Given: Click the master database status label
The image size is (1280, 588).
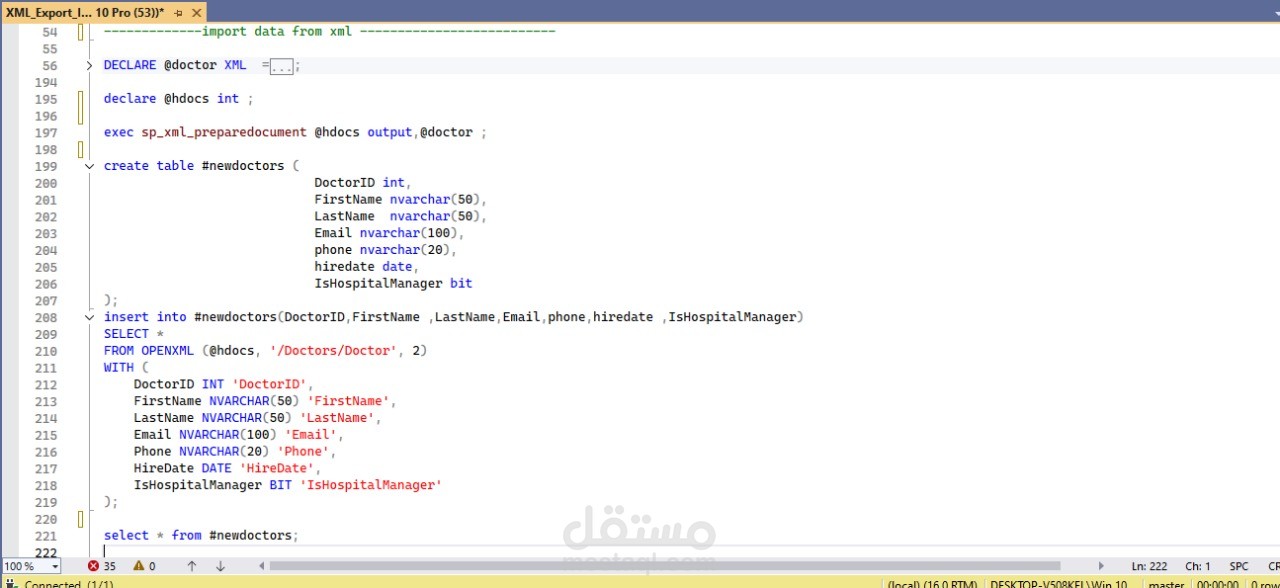Looking at the screenshot, I should point(1166,584).
